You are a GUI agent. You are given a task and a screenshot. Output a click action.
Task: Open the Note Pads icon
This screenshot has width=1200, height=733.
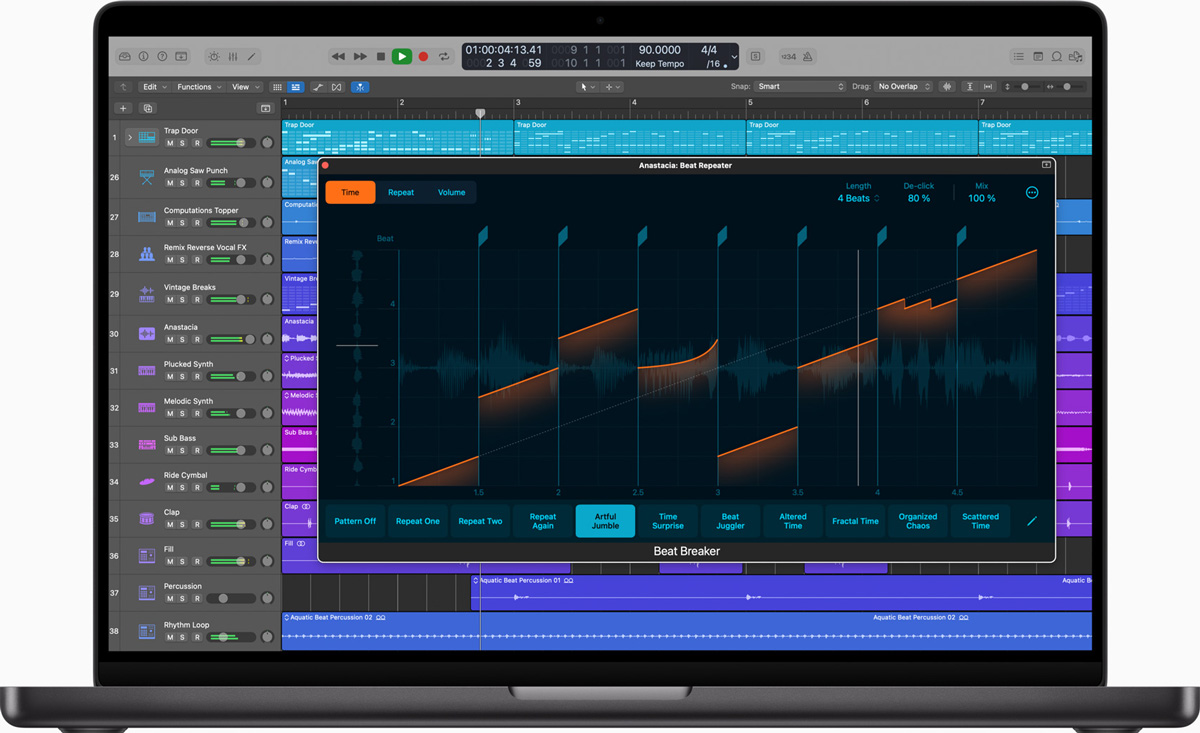coord(1038,57)
